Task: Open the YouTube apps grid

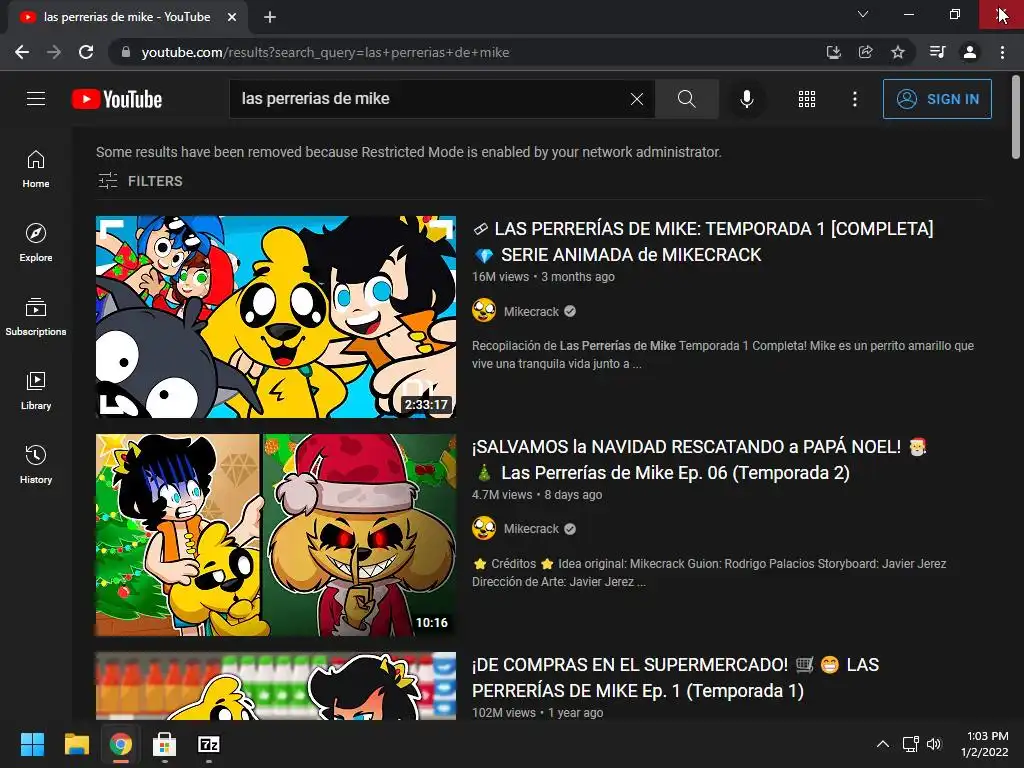Action: tap(807, 99)
